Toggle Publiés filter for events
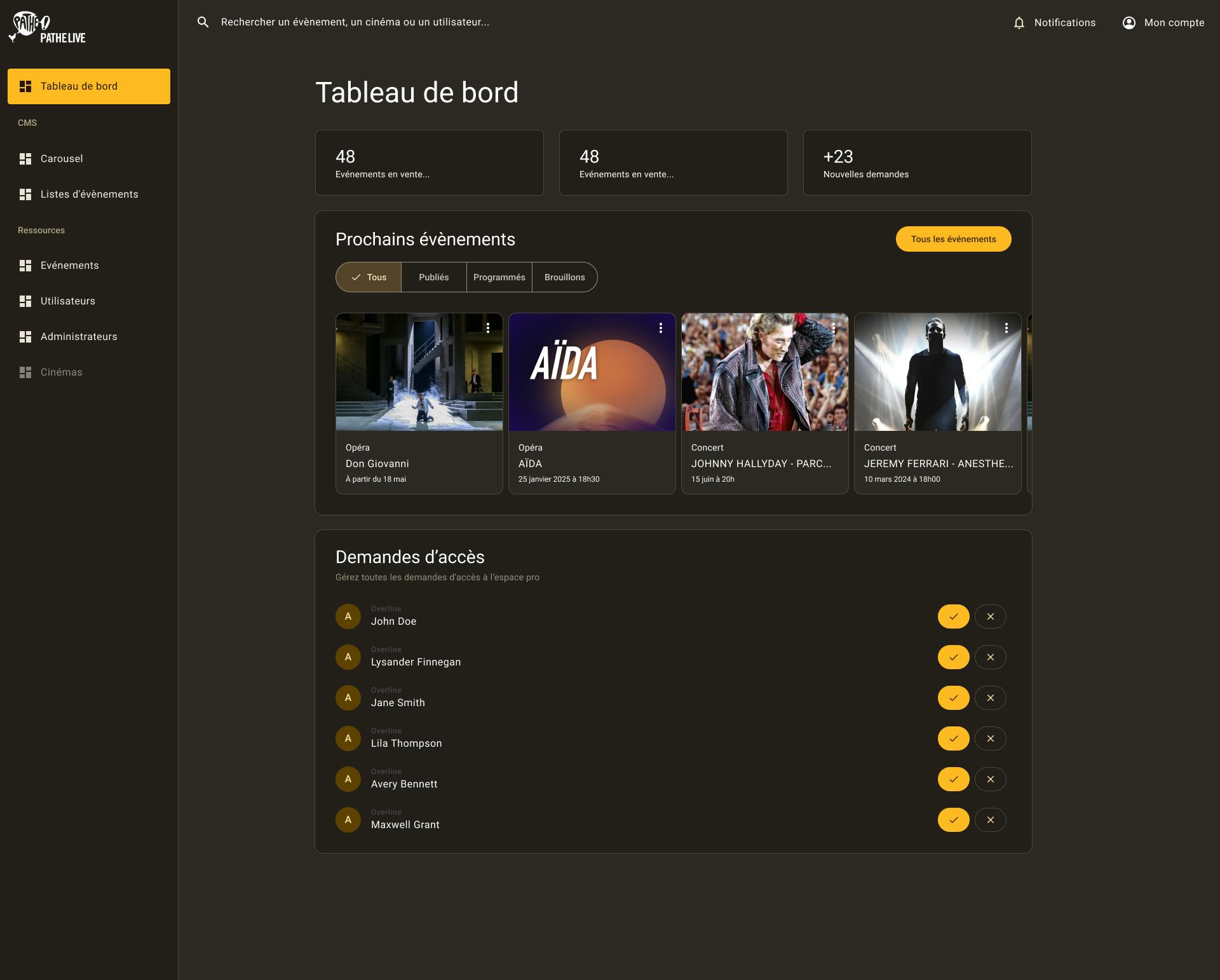The height and width of the screenshot is (980, 1220). coord(433,277)
